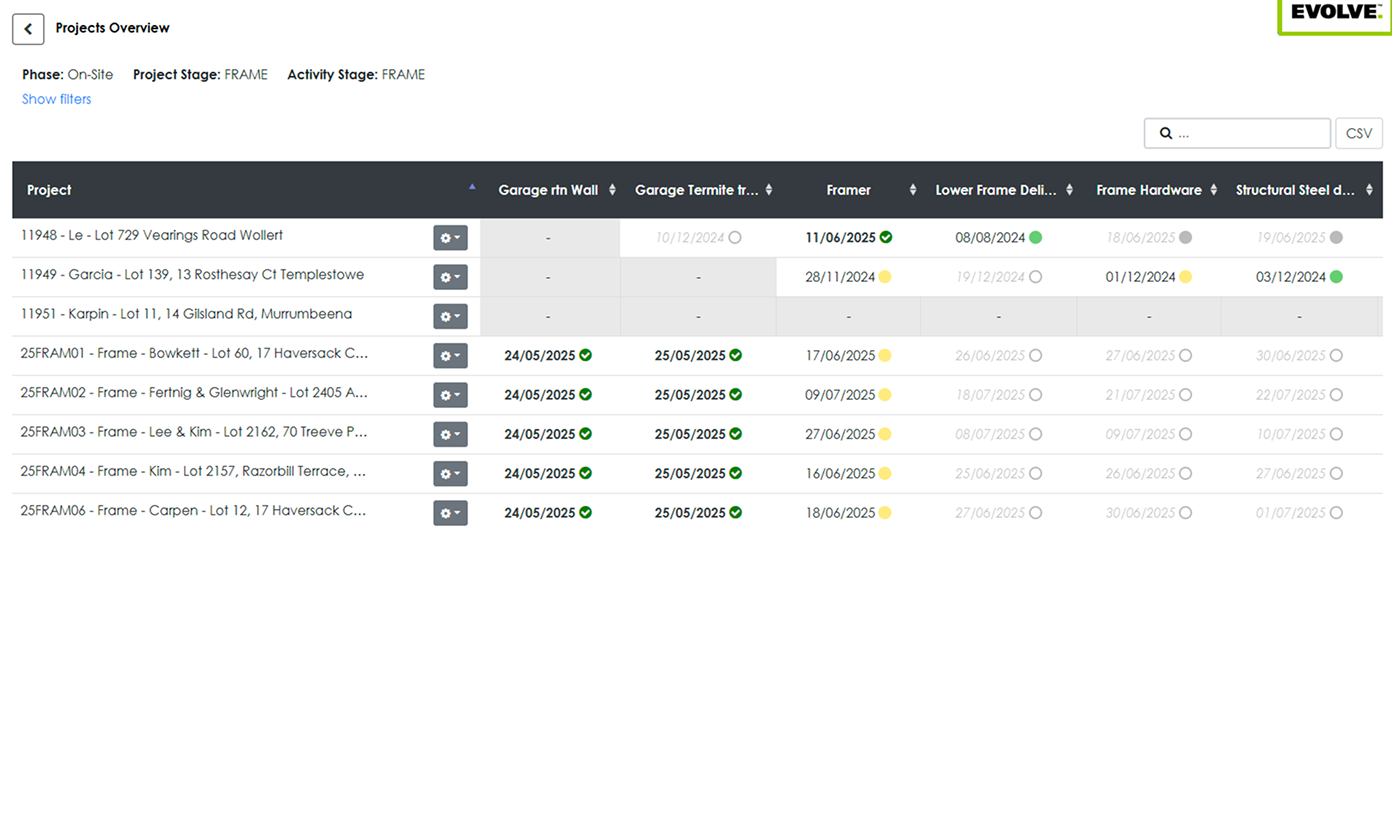Click yellow dot for 25FRAM06 Framer
Viewport: 1392px width, 836px height.
pos(885,512)
